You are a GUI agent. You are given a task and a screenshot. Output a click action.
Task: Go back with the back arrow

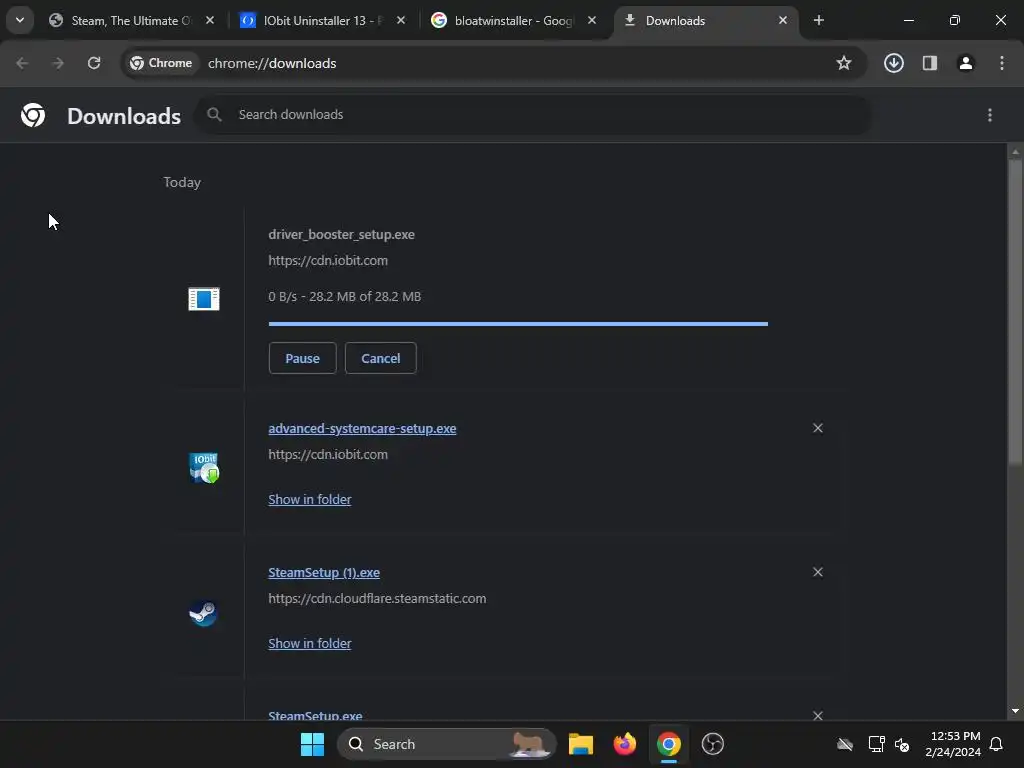coord(22,63)
